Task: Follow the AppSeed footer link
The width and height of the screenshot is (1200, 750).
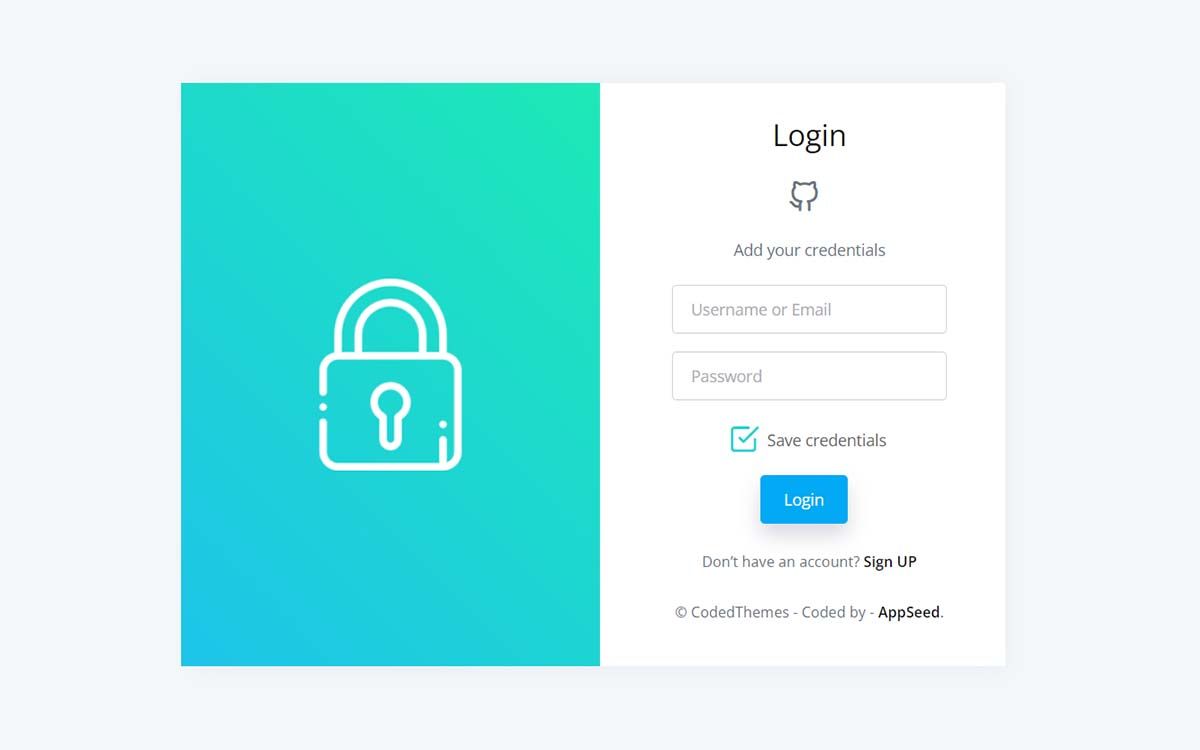Action: (909, 612)
